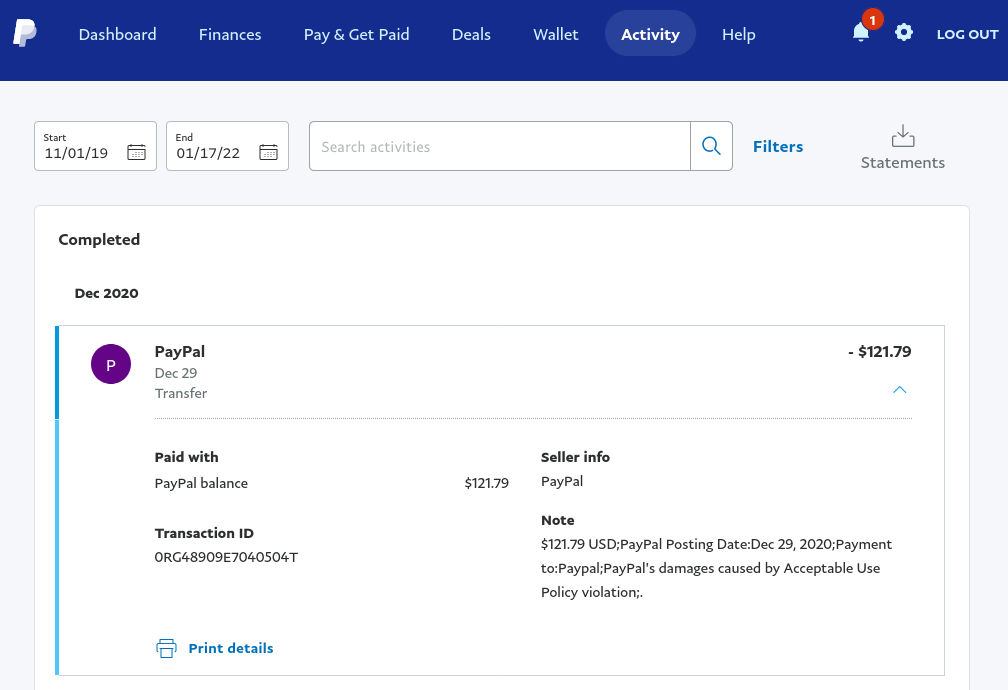
Task: Click the purple P avatar
Action: tap(111, 365)
